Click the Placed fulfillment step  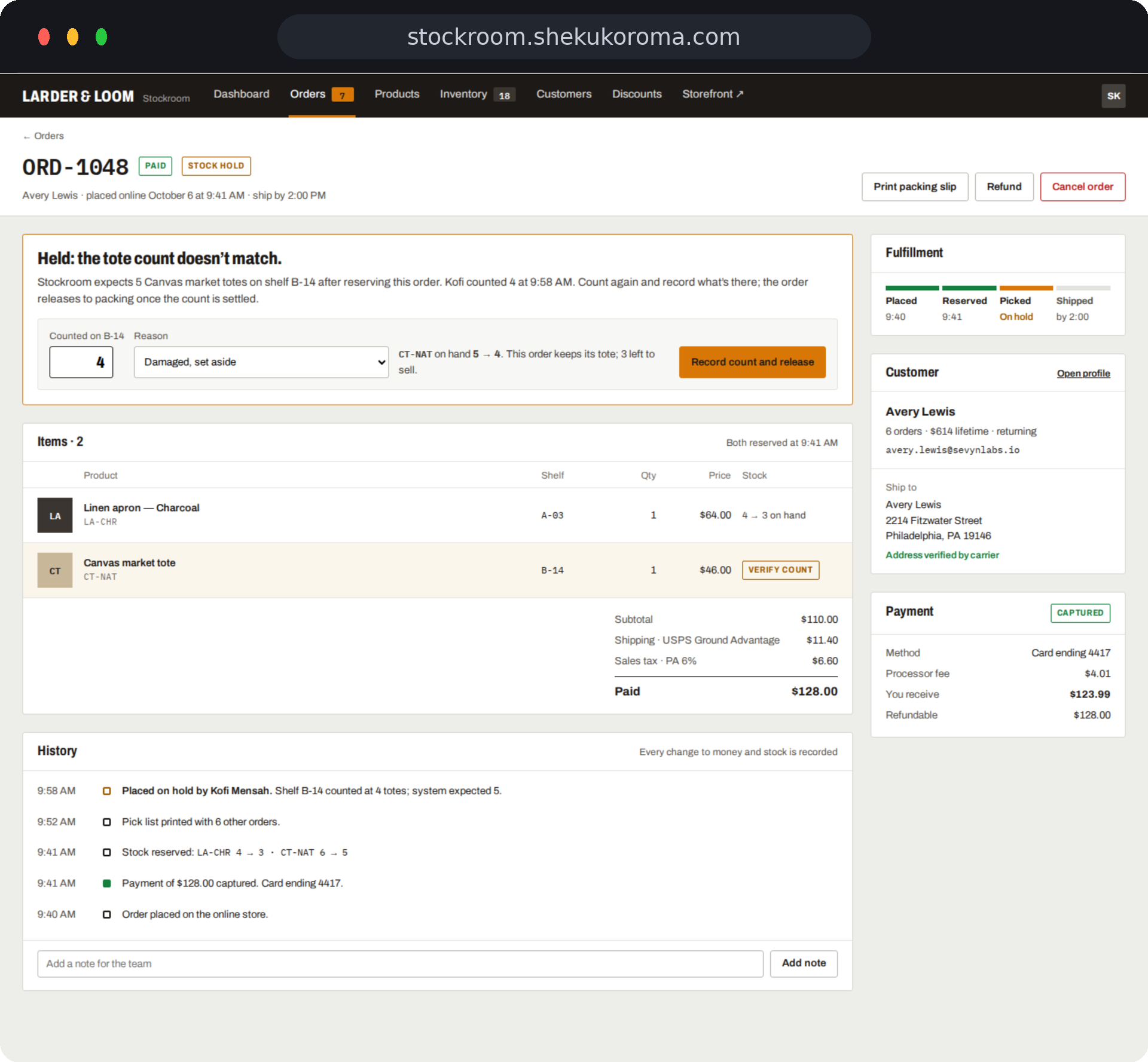pos(912,304)
